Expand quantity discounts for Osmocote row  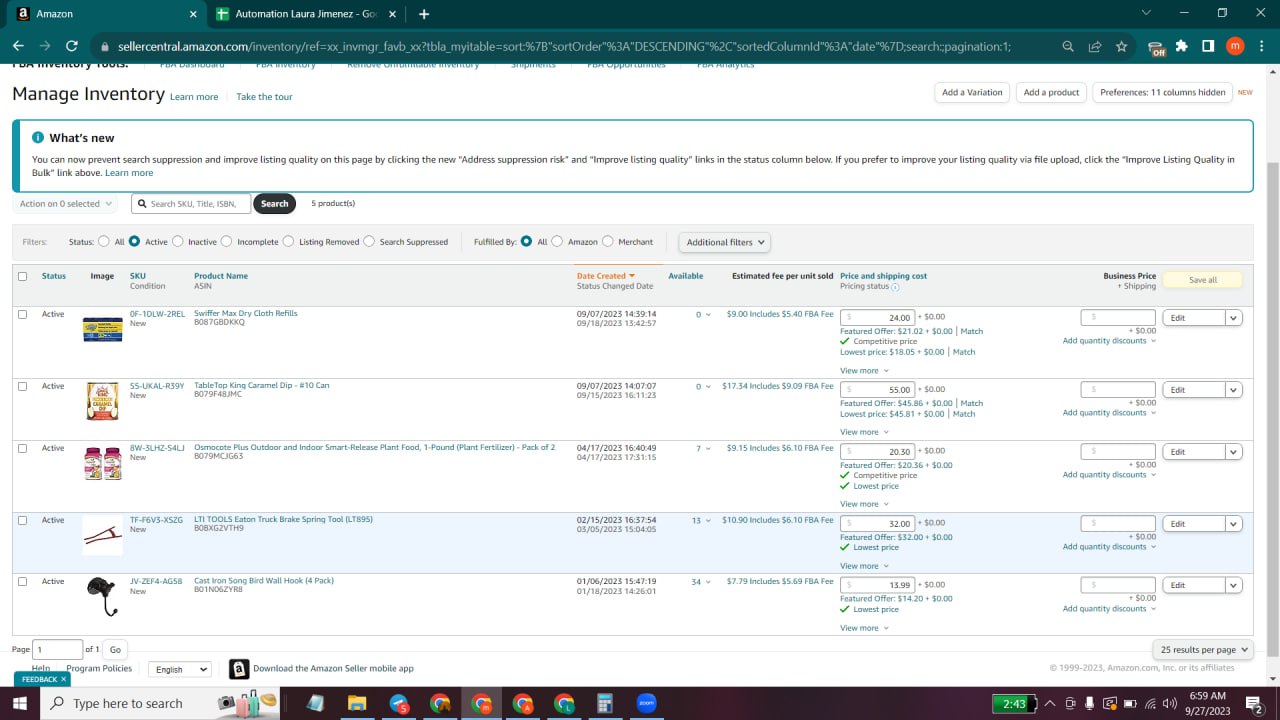click(1109, 475)
